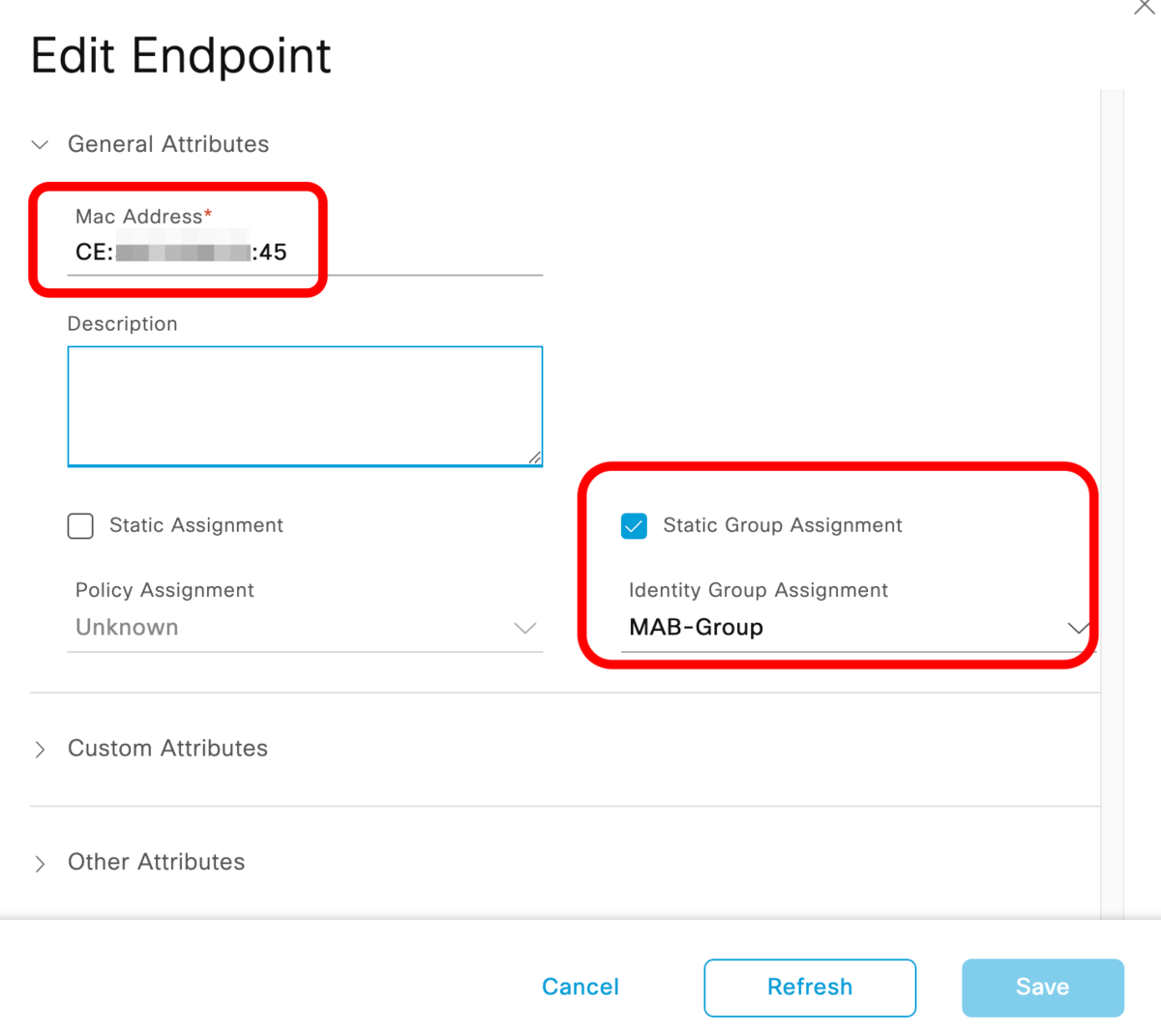Image resolution: width=1161 pixels, height=1036 pixels.
Task: Click the Save button
Action: pos(1042,987)
